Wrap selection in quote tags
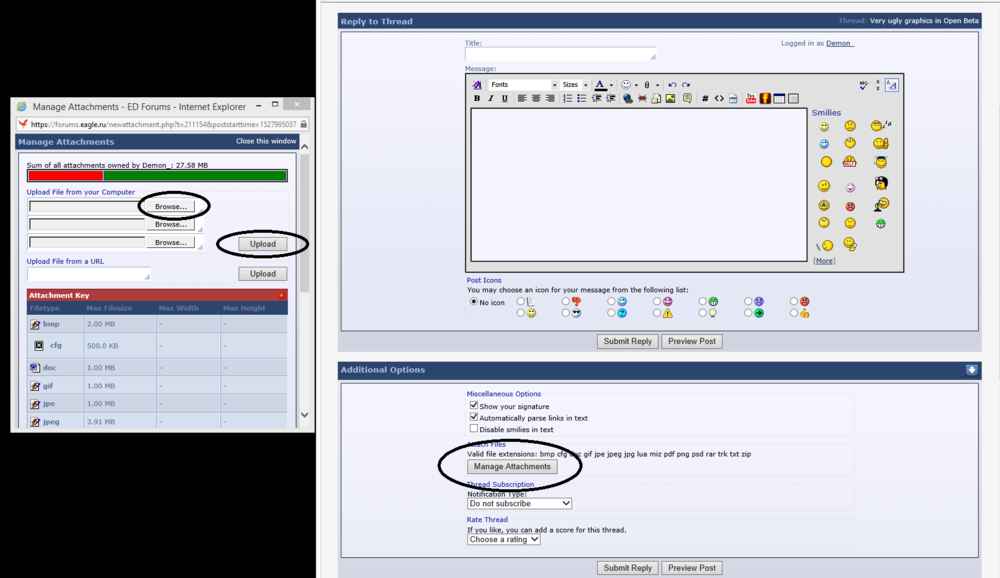Viewport: 1000px width, 578px height. (687, 98)
